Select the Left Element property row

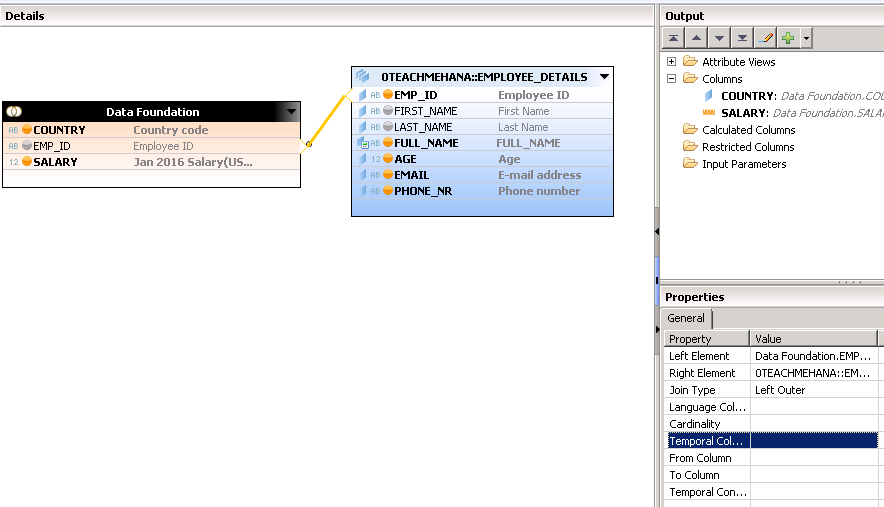[x=771, y=356]
